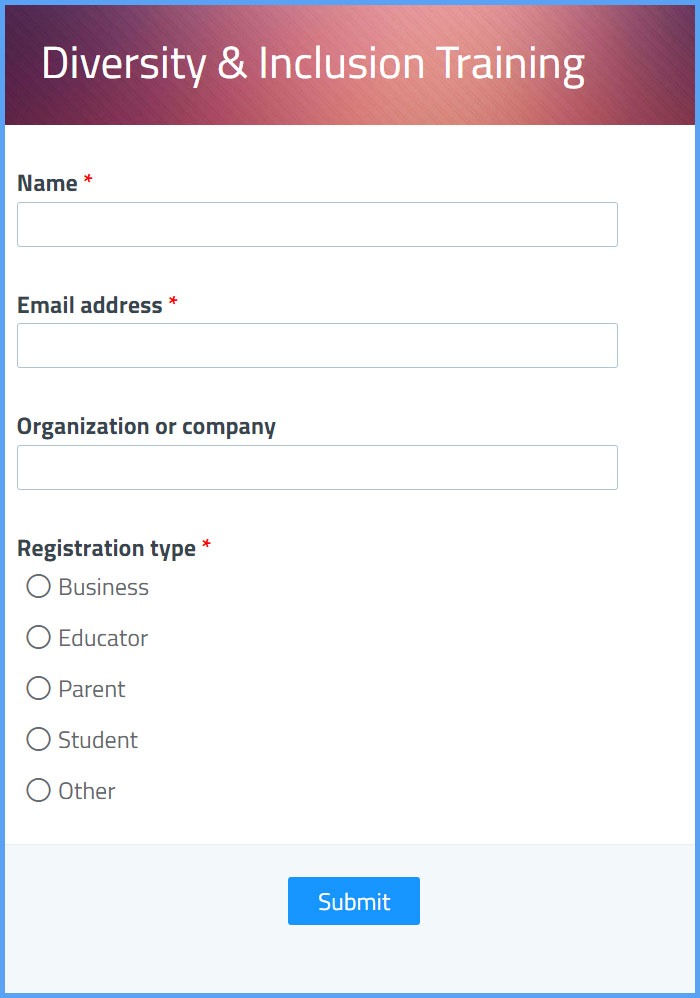
Task: Click the red asterisk next to Name
Action: click(x=88, y=180)
